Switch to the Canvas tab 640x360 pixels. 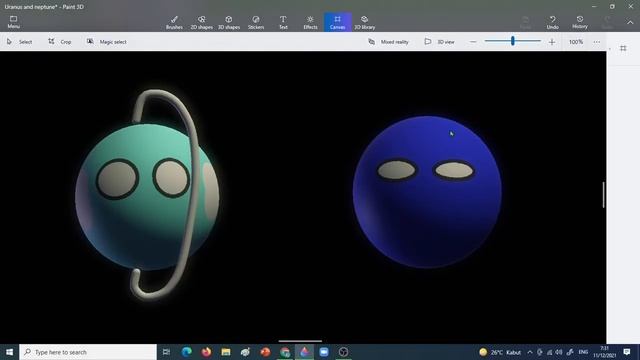pos(338,22)
